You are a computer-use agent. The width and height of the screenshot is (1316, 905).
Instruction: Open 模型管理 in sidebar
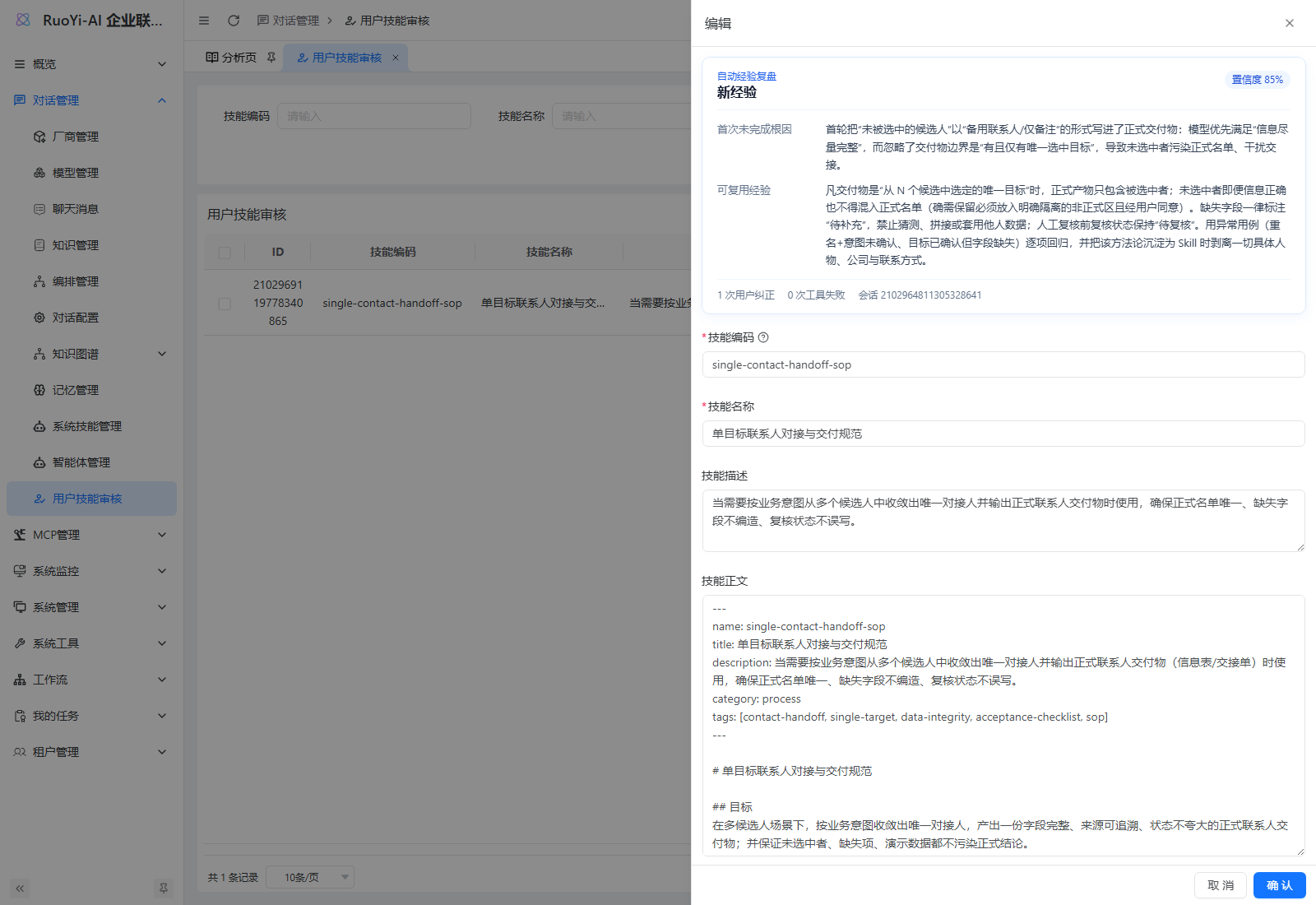(91, 173)
